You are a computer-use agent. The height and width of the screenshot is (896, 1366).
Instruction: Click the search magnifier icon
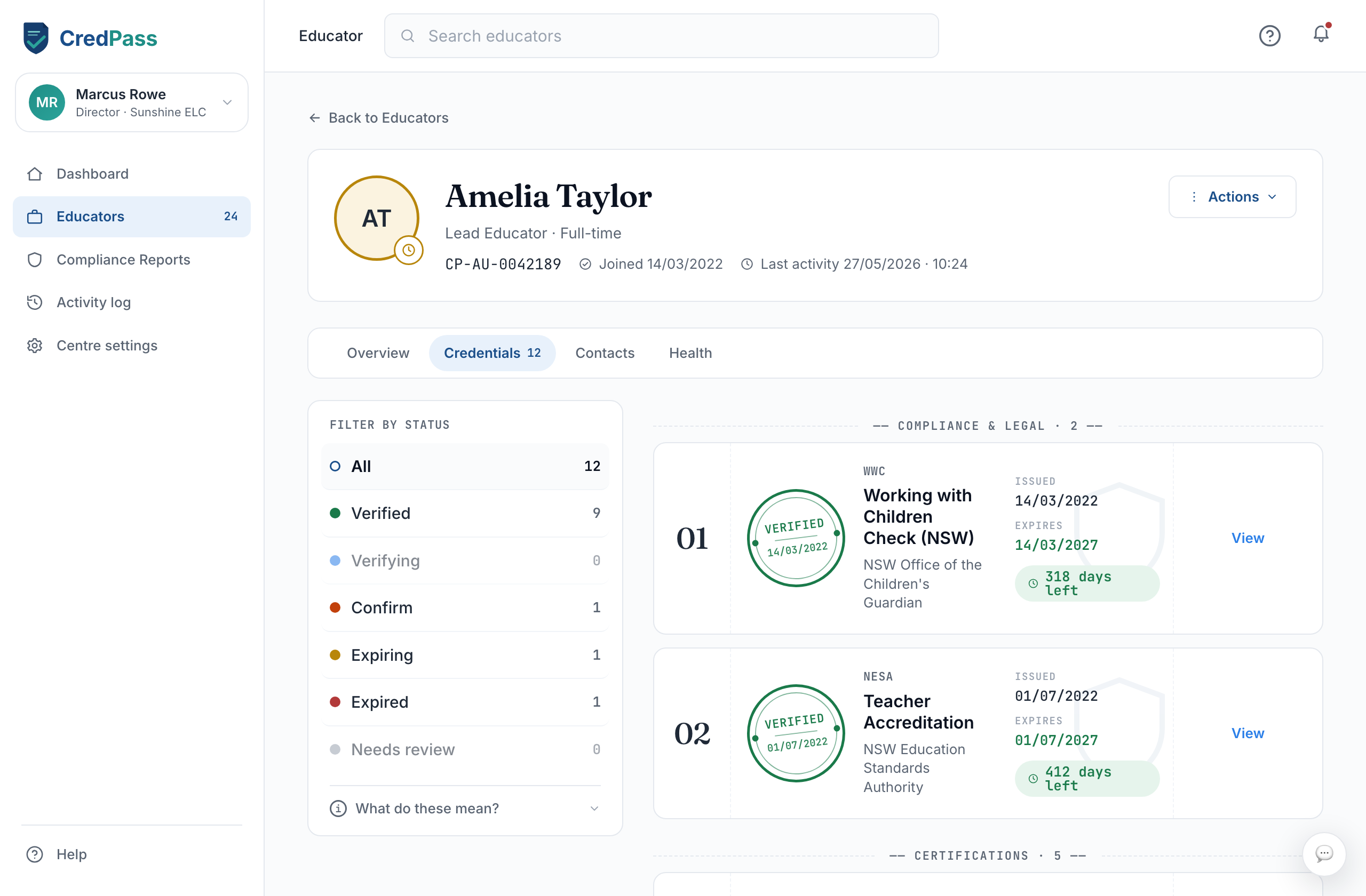click(408, 36)
